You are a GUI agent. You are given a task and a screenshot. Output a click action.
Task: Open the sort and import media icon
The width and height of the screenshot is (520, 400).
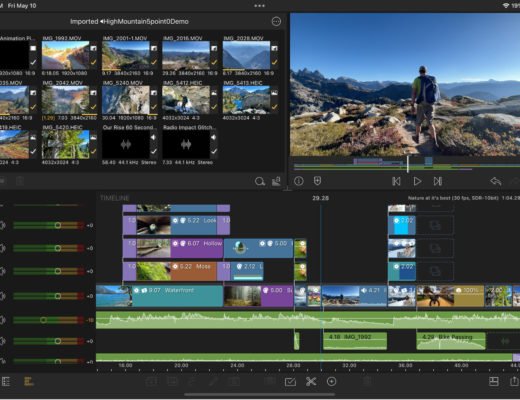276,181
